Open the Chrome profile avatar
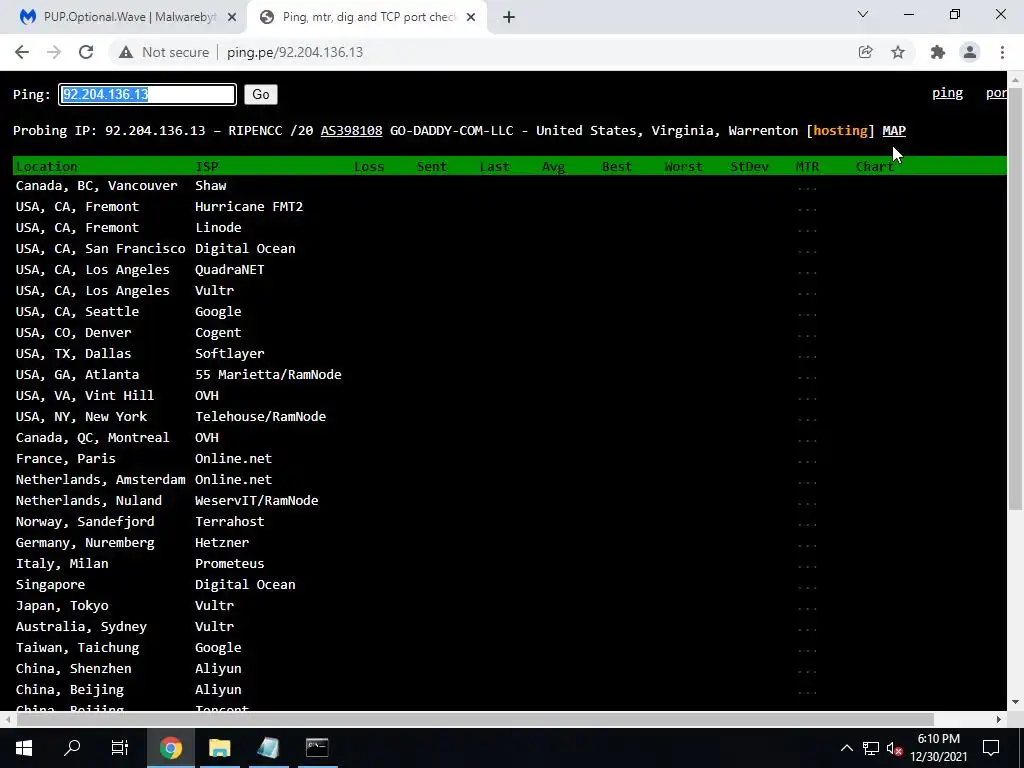Viewport: 1024px width, 768px height. (x=970, y=52)
